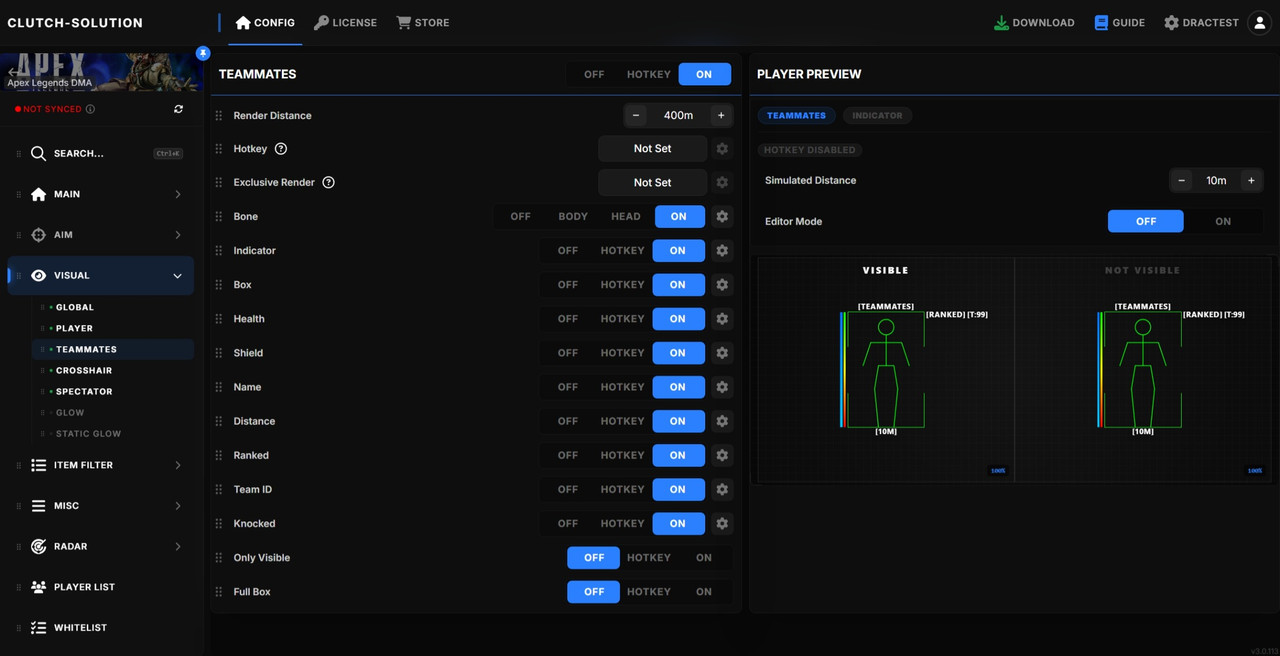Expand the Item Filter section chevron

[178, 465]
